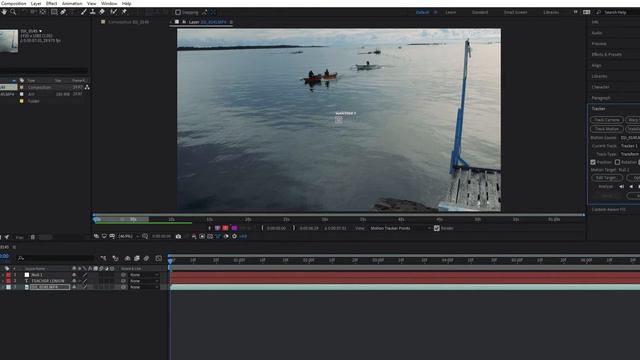
Task: Switch to the Small Screen workspace
Action: tap(515, 12)
